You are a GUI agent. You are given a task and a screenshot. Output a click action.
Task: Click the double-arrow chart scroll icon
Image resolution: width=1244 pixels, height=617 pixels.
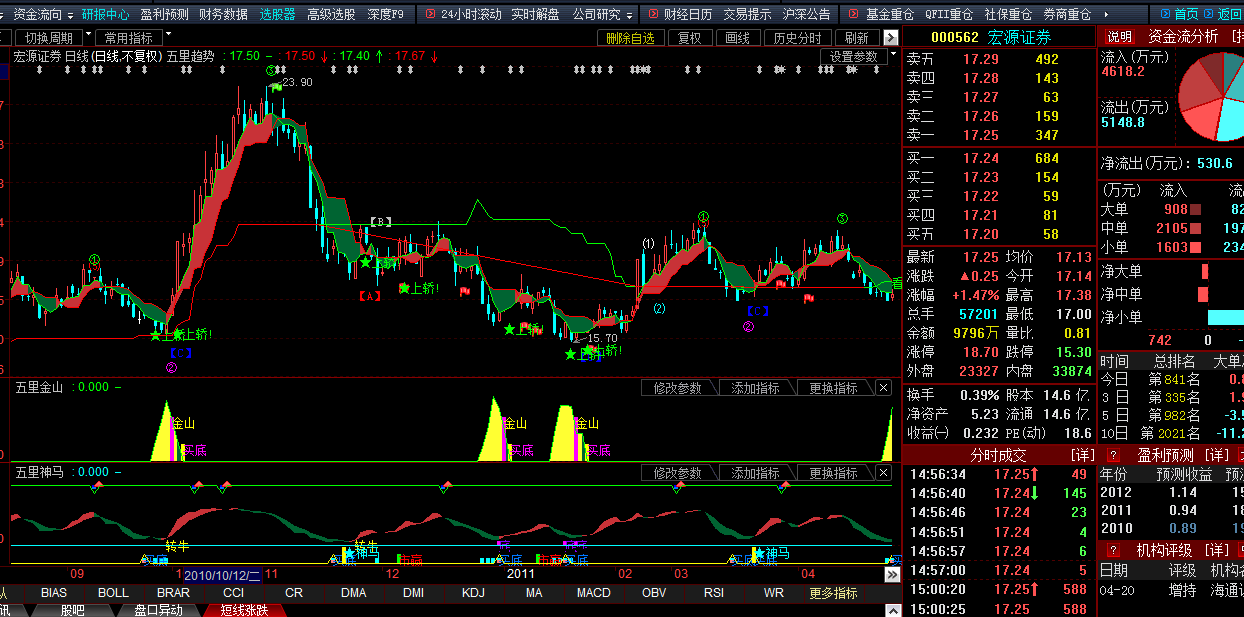(892, 575)
